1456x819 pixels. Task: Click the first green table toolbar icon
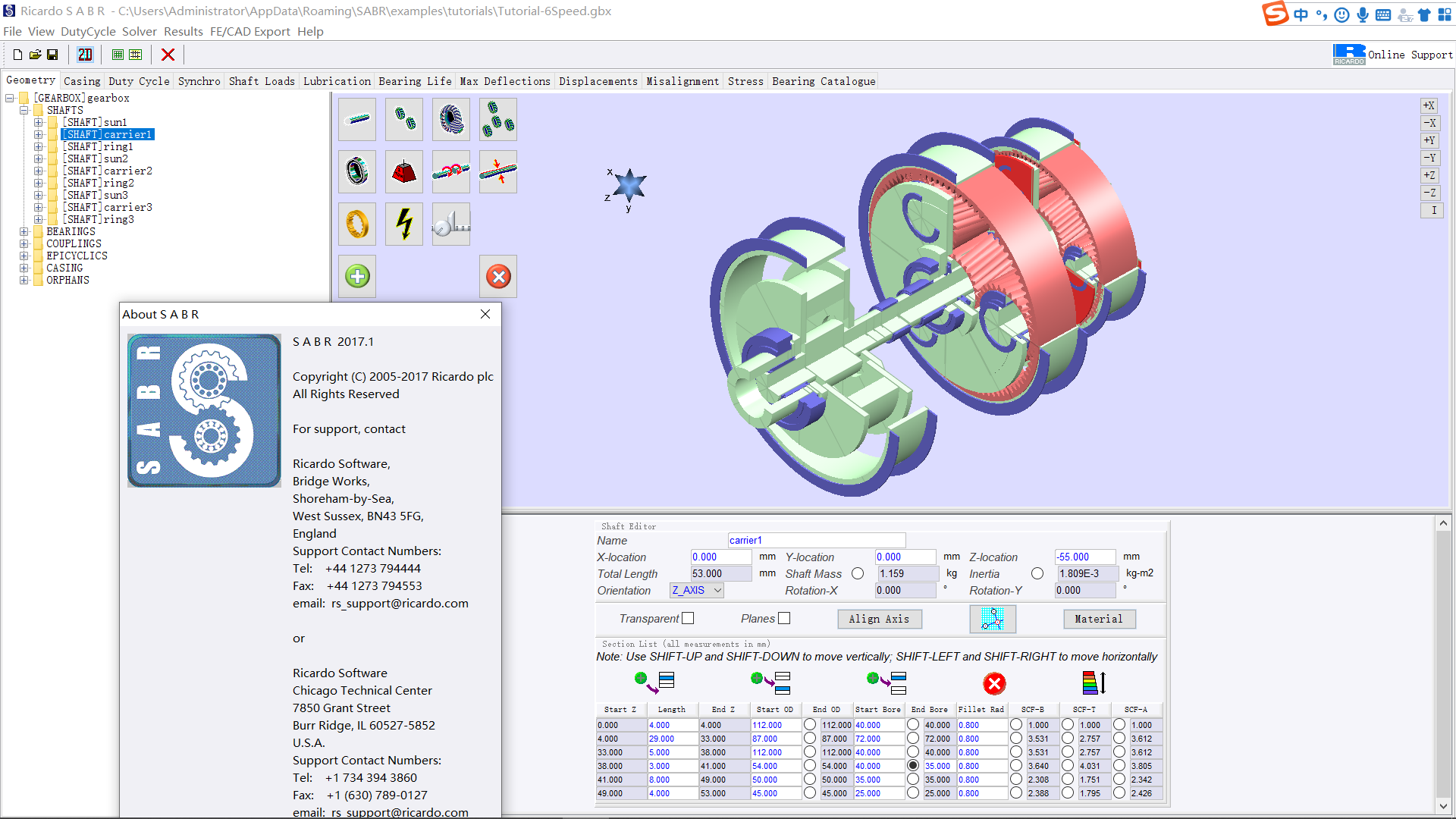coord(118,55)
